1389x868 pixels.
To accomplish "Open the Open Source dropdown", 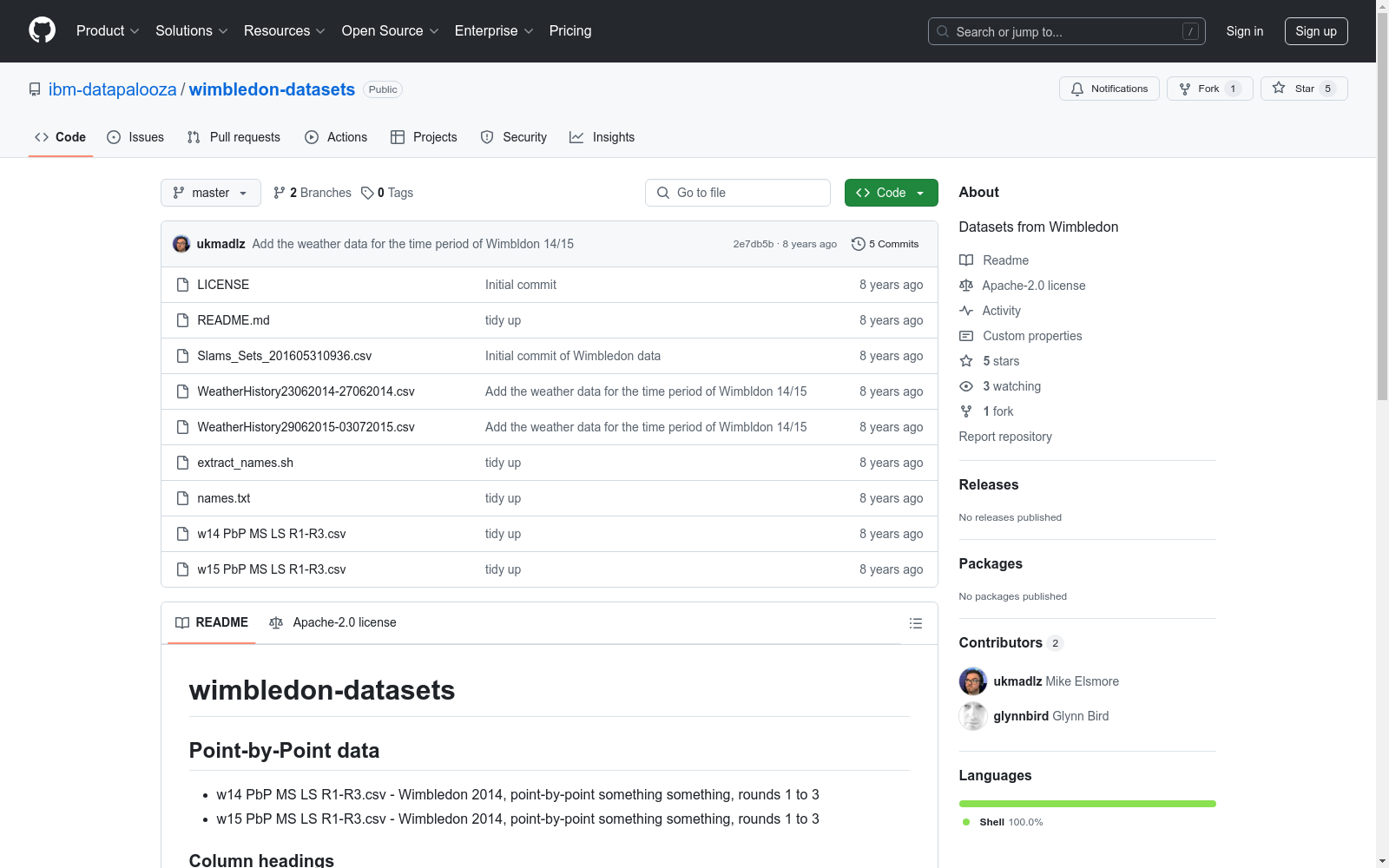I will coord(390,30).
